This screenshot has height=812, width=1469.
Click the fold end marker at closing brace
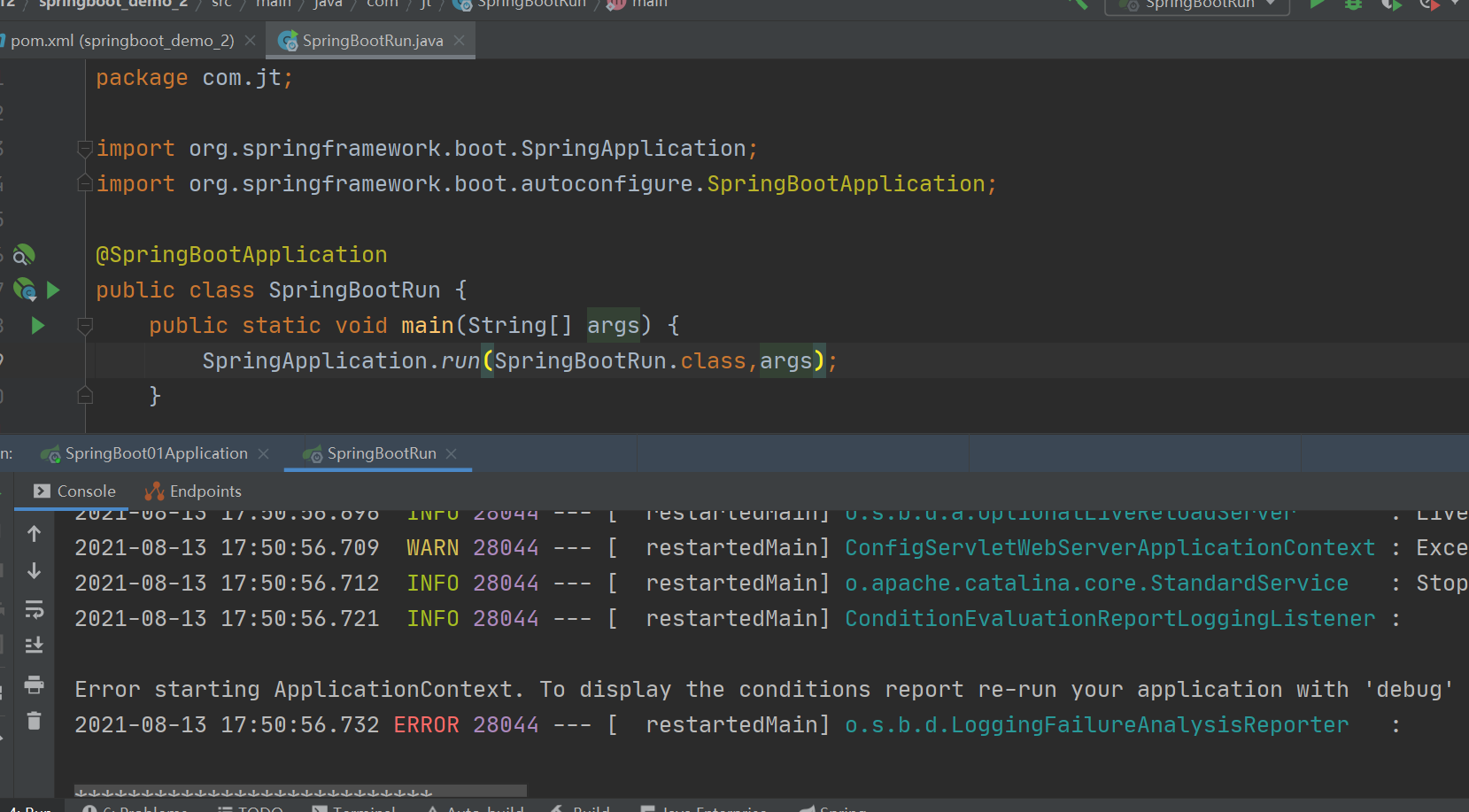point(85,396)
